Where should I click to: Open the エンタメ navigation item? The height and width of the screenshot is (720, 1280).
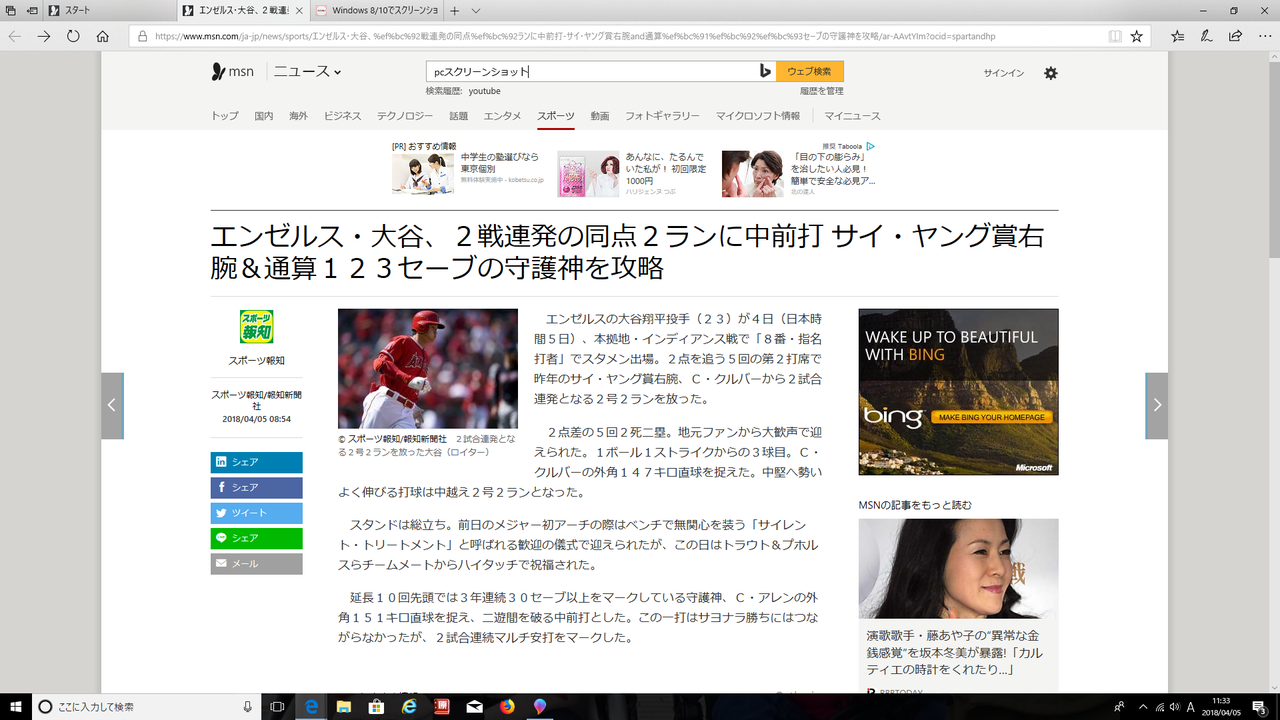click(x=502, y=116)
